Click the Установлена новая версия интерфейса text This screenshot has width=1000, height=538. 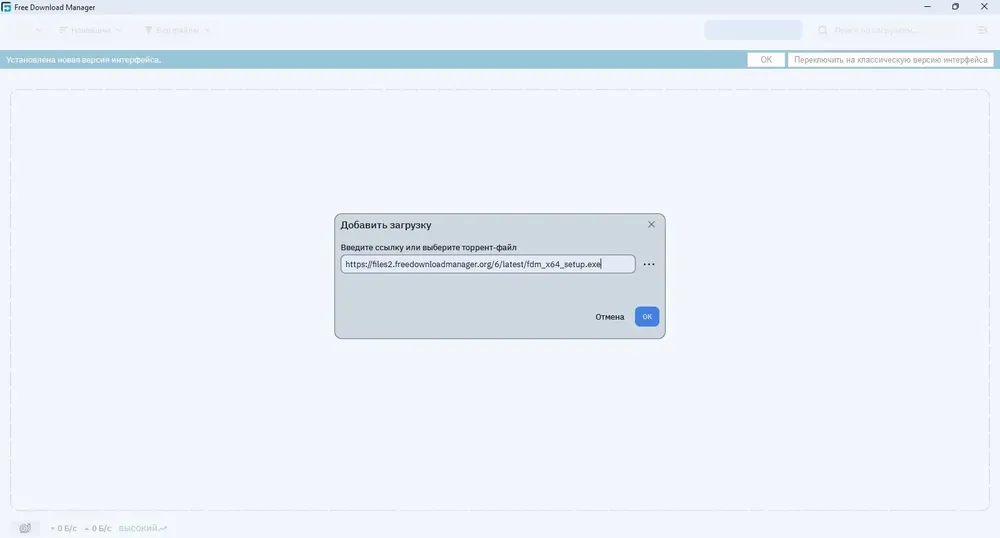[x=84, y=60]
